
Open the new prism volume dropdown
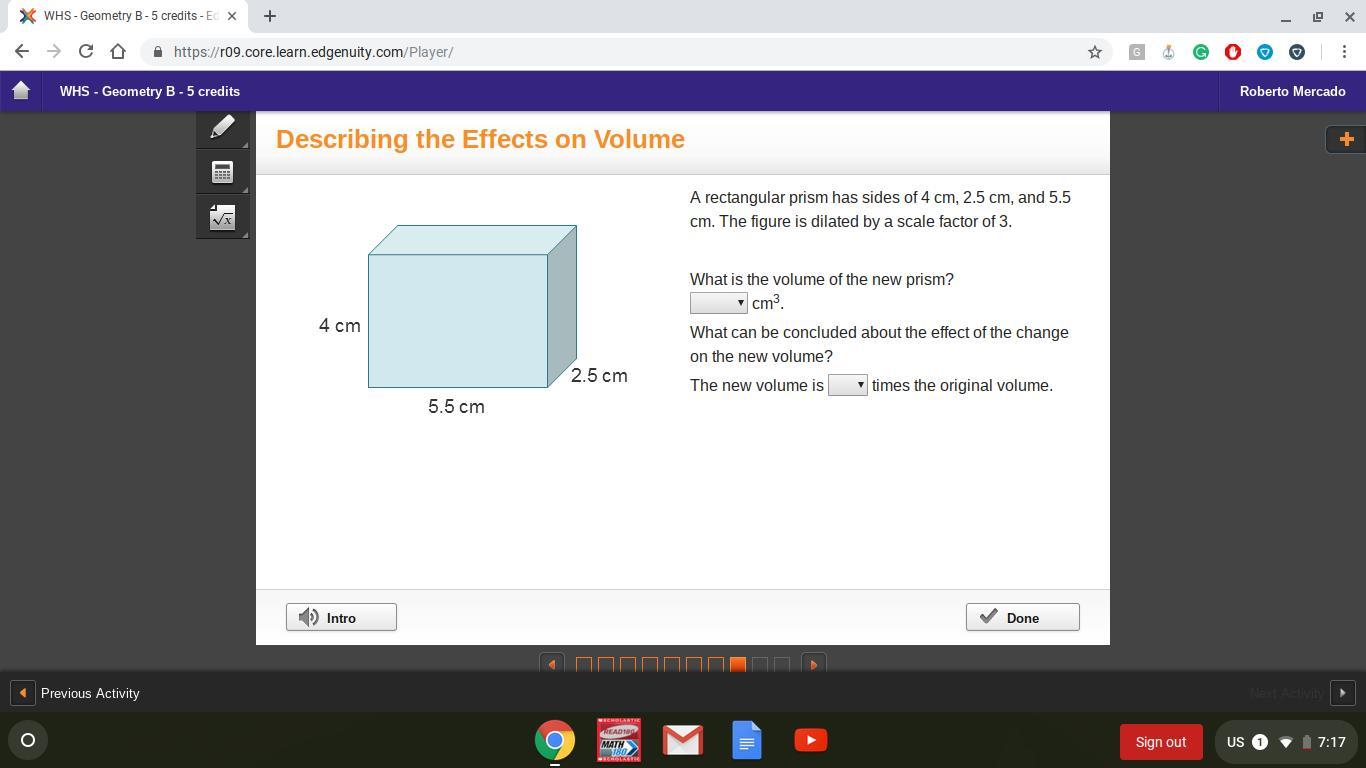tap(719, 303)
